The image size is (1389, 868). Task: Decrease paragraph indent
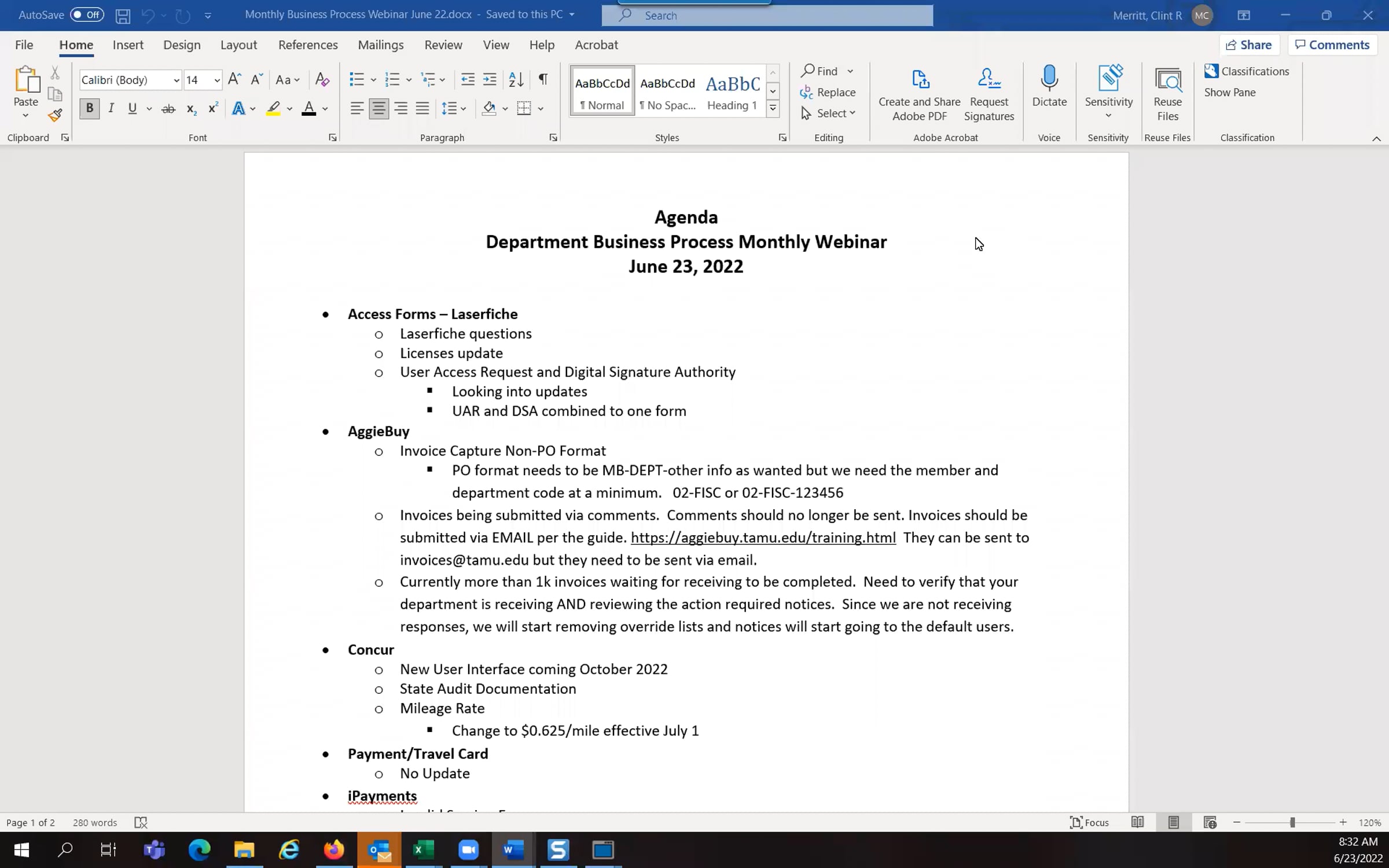[468, 79]
